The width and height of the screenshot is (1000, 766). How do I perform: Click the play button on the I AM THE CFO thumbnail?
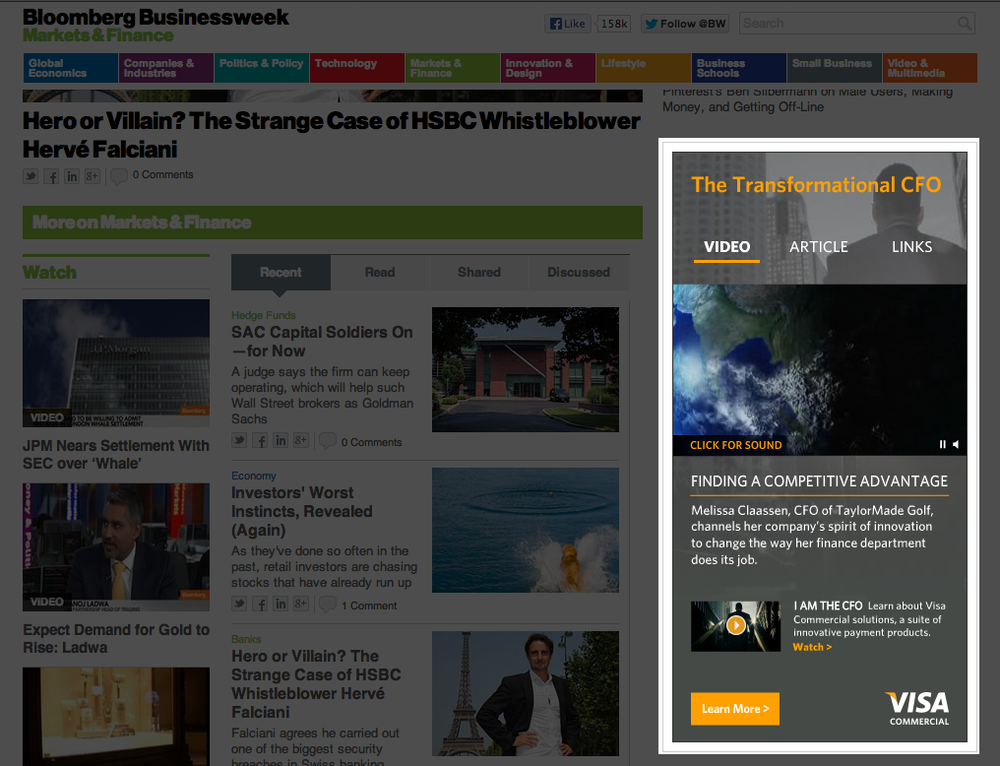tap(735, 626)
